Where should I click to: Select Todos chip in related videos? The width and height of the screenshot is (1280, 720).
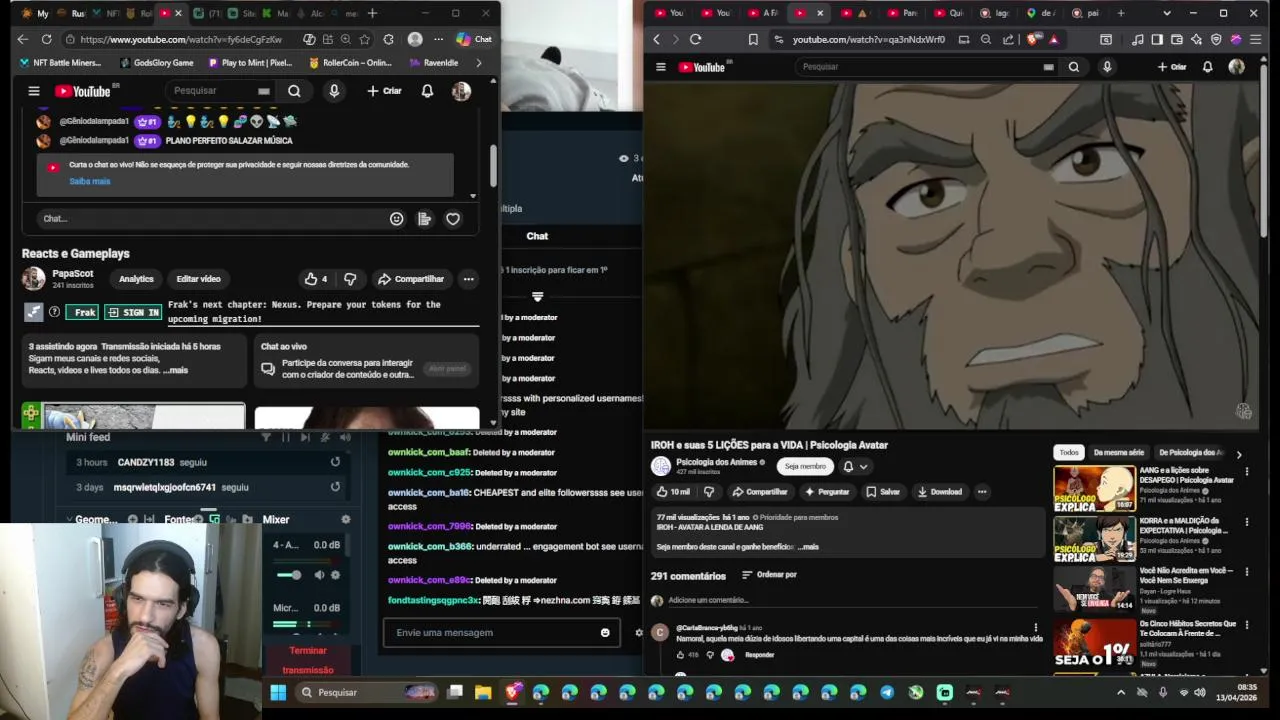pos(1069,453)
